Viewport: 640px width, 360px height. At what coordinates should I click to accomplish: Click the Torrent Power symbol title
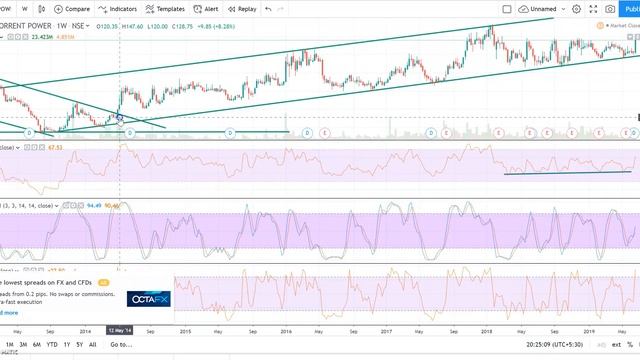[26, 26]
